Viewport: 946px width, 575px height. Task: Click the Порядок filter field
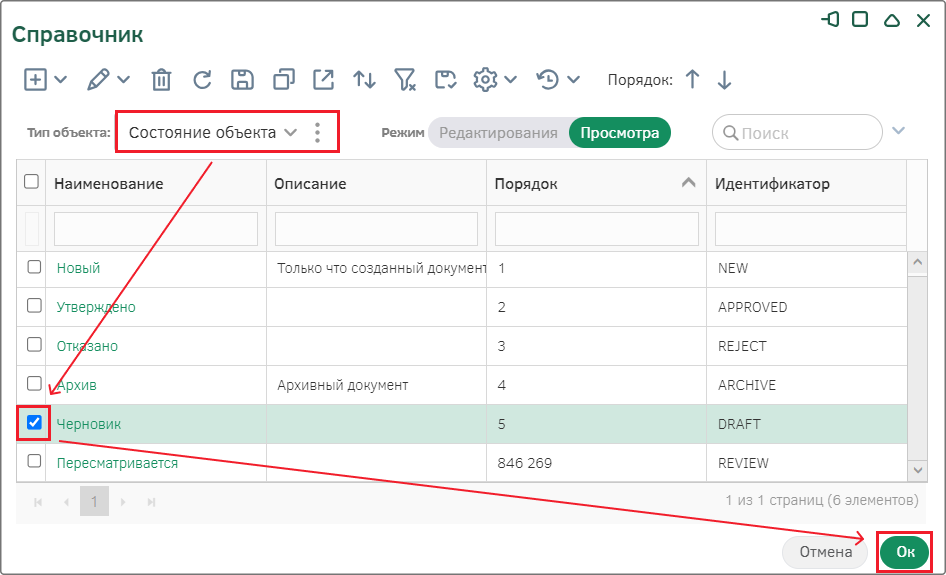click(597, 229)
